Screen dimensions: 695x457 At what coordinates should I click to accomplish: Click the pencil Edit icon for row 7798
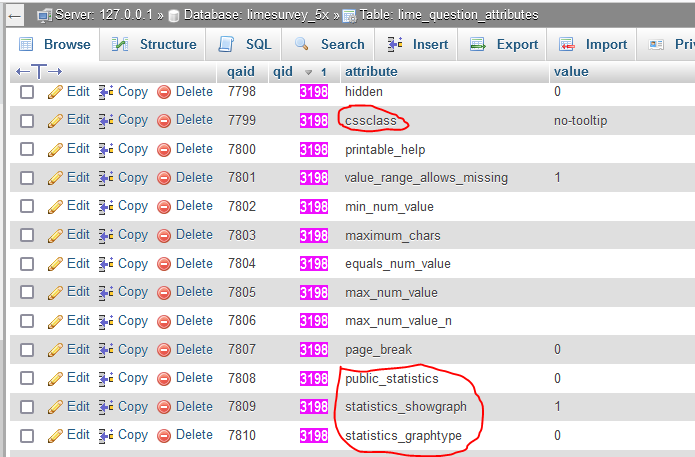pos(56,92)
